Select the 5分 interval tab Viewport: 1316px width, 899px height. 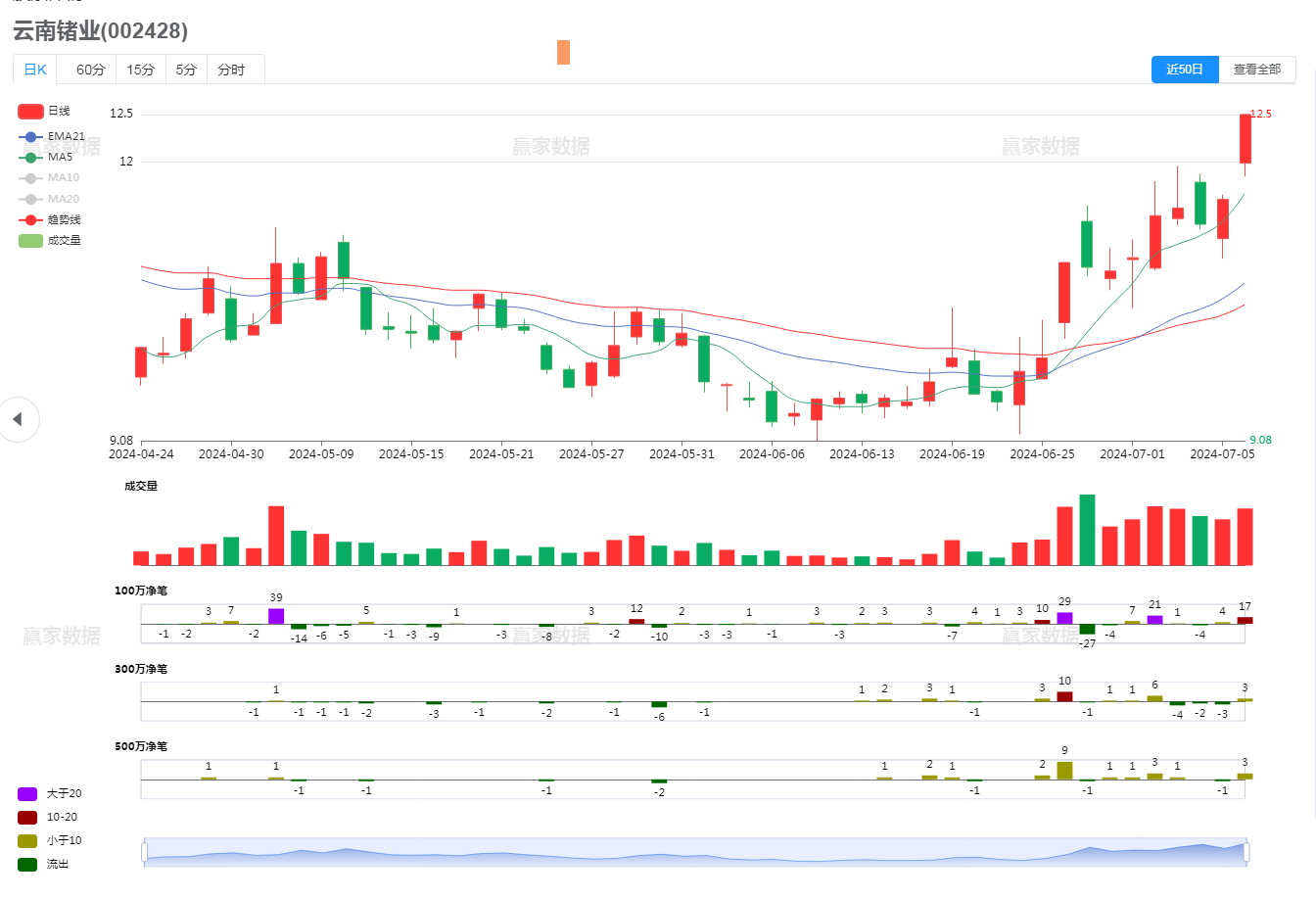pos(186,70)
